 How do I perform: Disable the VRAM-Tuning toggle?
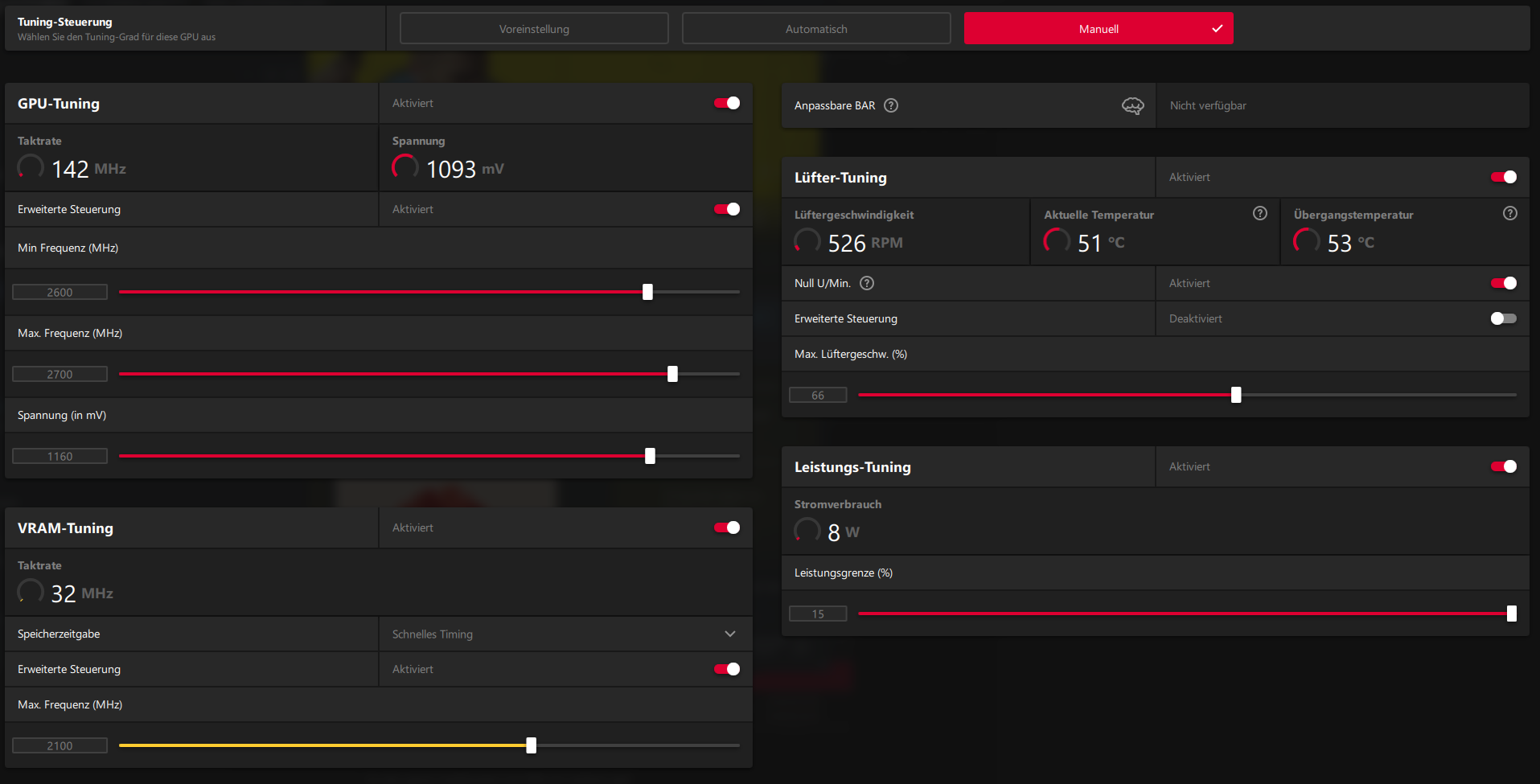click(x=727, y=527)
